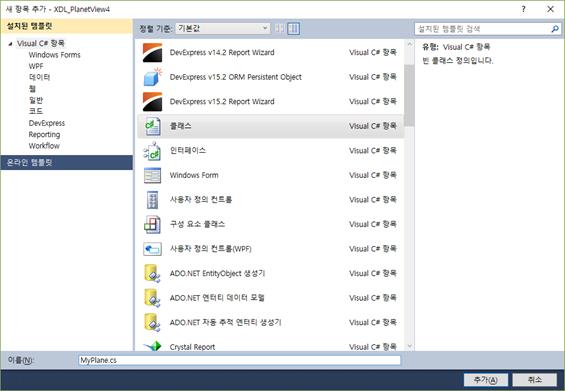The height and width of the screenshot is (391, 565).
Task: Click the 사용자 정의 컨트롤(WPF) icon
Action: click(x=152, y=249)
